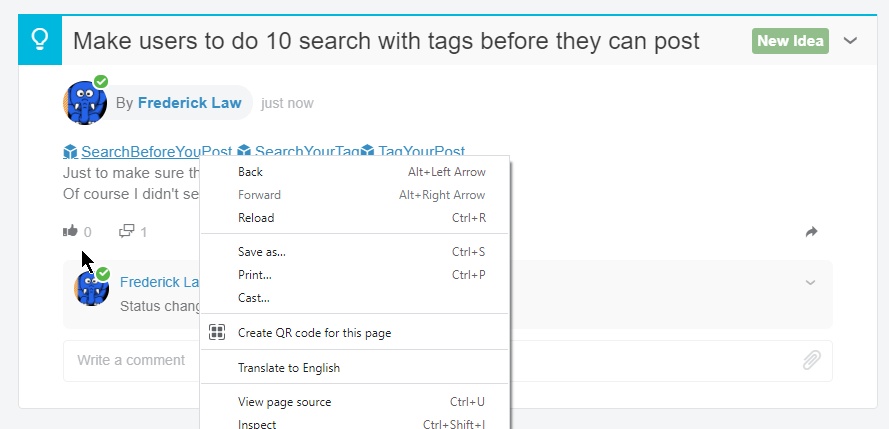Open Frederick Law's avatar at post top
889x429 pixels.
click(85, 102)
